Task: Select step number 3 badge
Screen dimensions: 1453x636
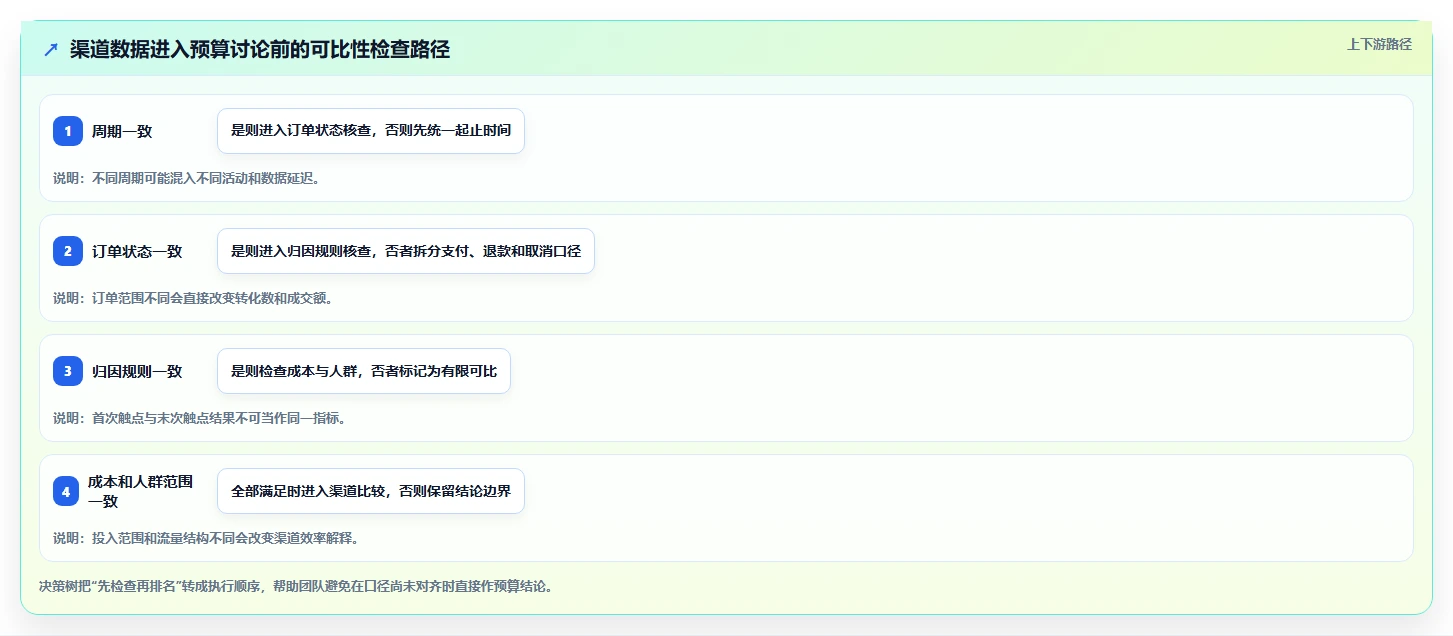Action: pos(68,371)
